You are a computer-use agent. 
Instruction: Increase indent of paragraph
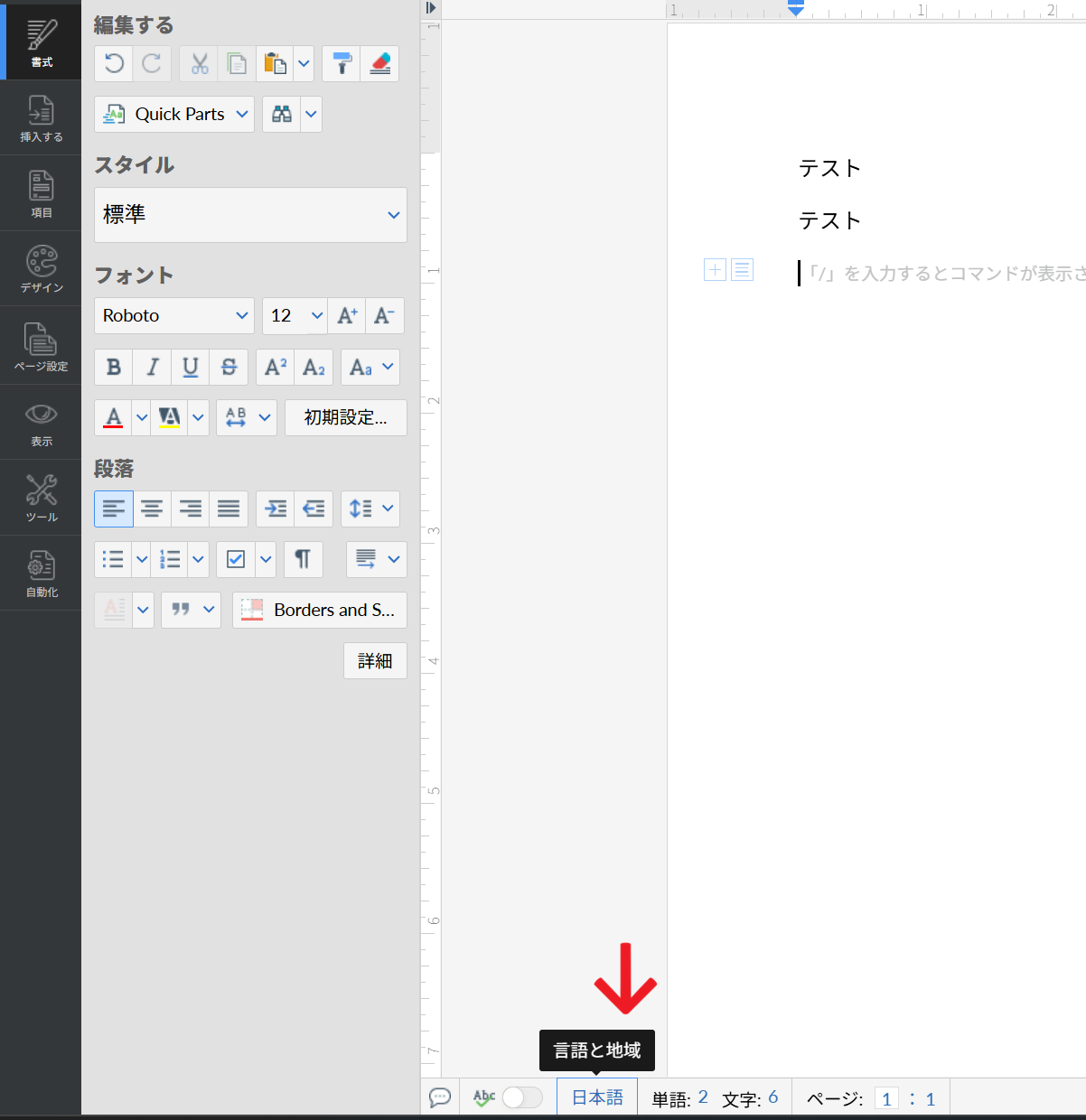coord(276,509)
